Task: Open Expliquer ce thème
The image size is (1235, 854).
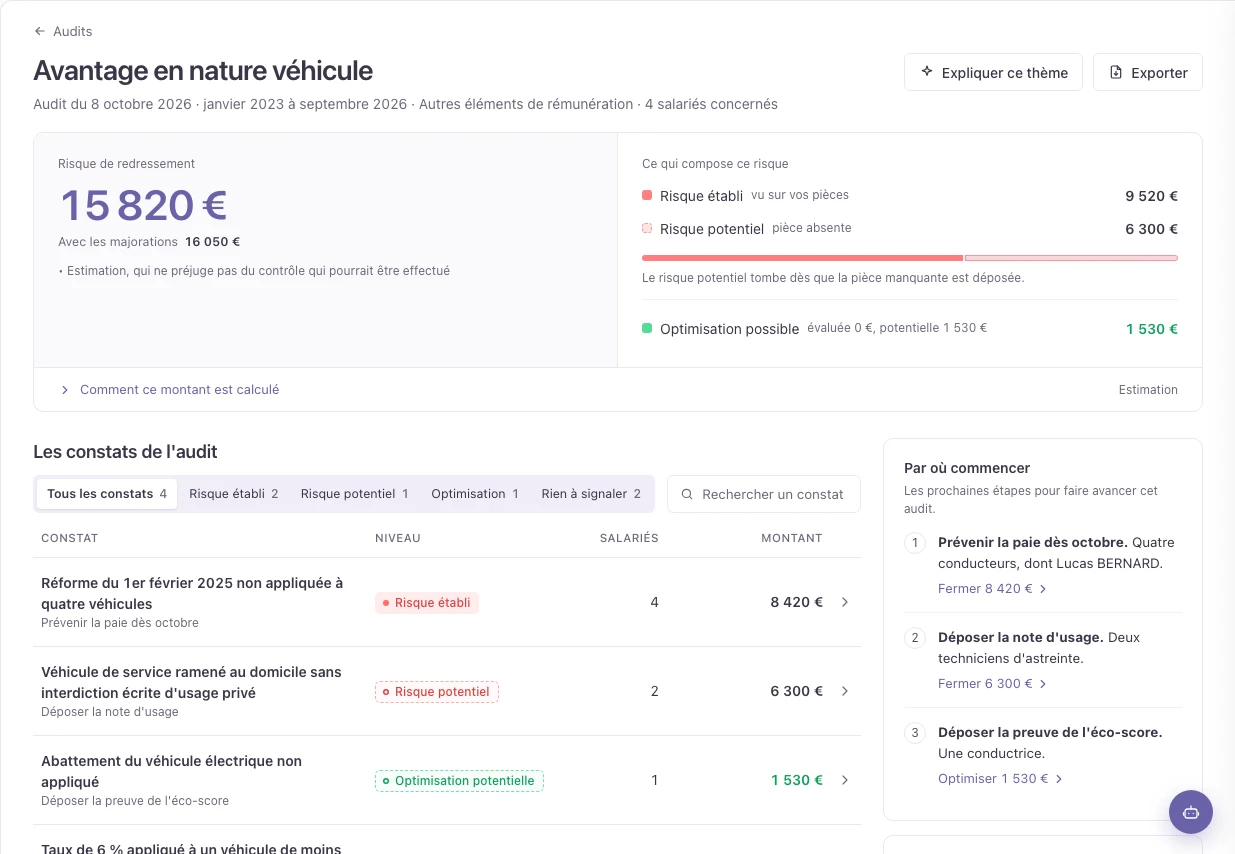Action: pos(993,72)
